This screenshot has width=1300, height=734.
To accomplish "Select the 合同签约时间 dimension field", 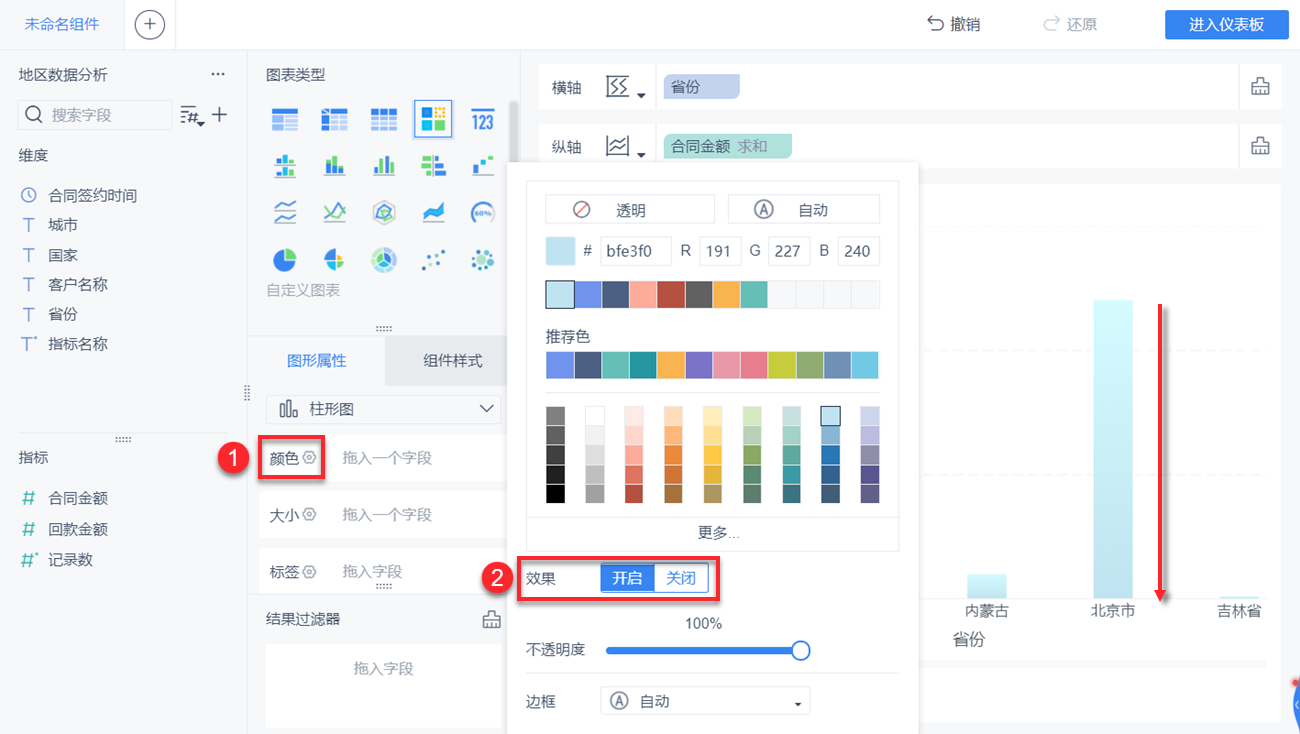I will coord(93,195).
